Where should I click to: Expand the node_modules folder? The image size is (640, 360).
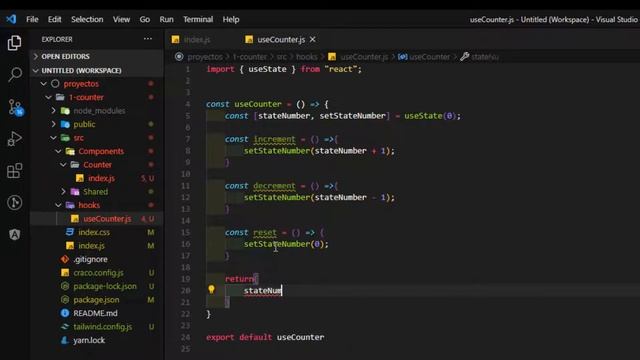(53, 111)
